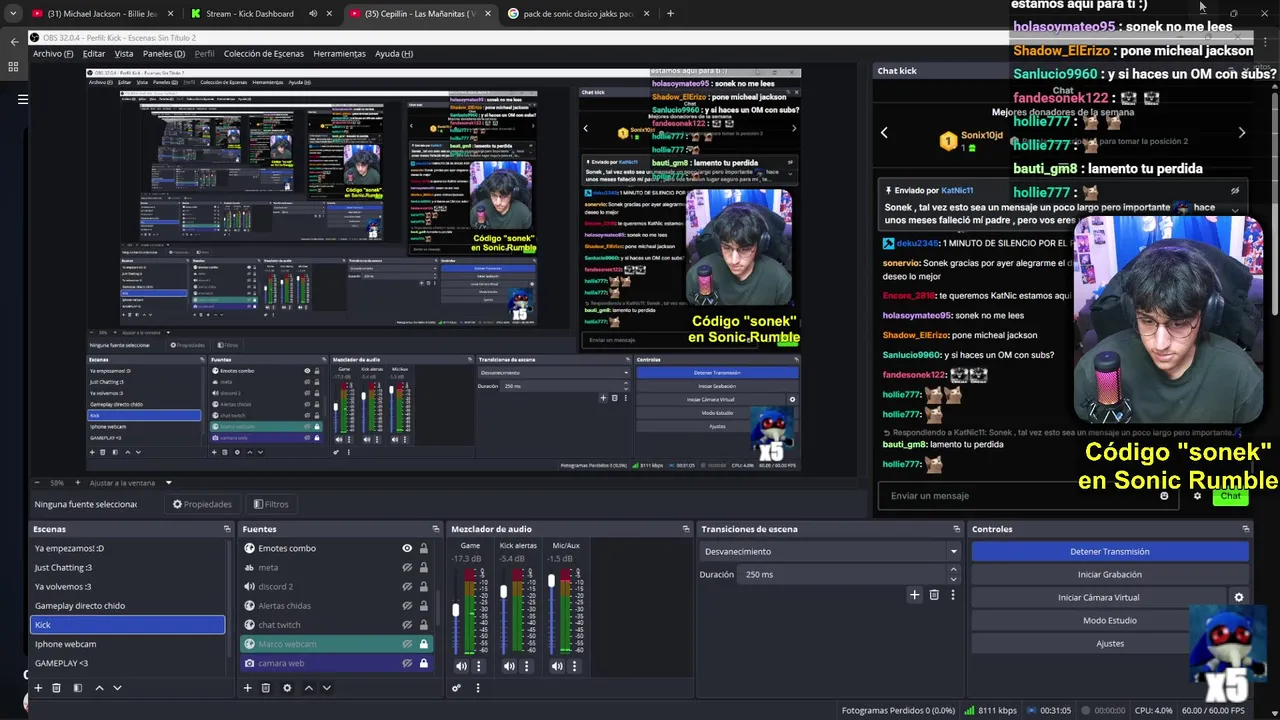Open source properties gear in Fuentes toolbar
This screenshot has width=1280, height=720.
click(287, 688)
